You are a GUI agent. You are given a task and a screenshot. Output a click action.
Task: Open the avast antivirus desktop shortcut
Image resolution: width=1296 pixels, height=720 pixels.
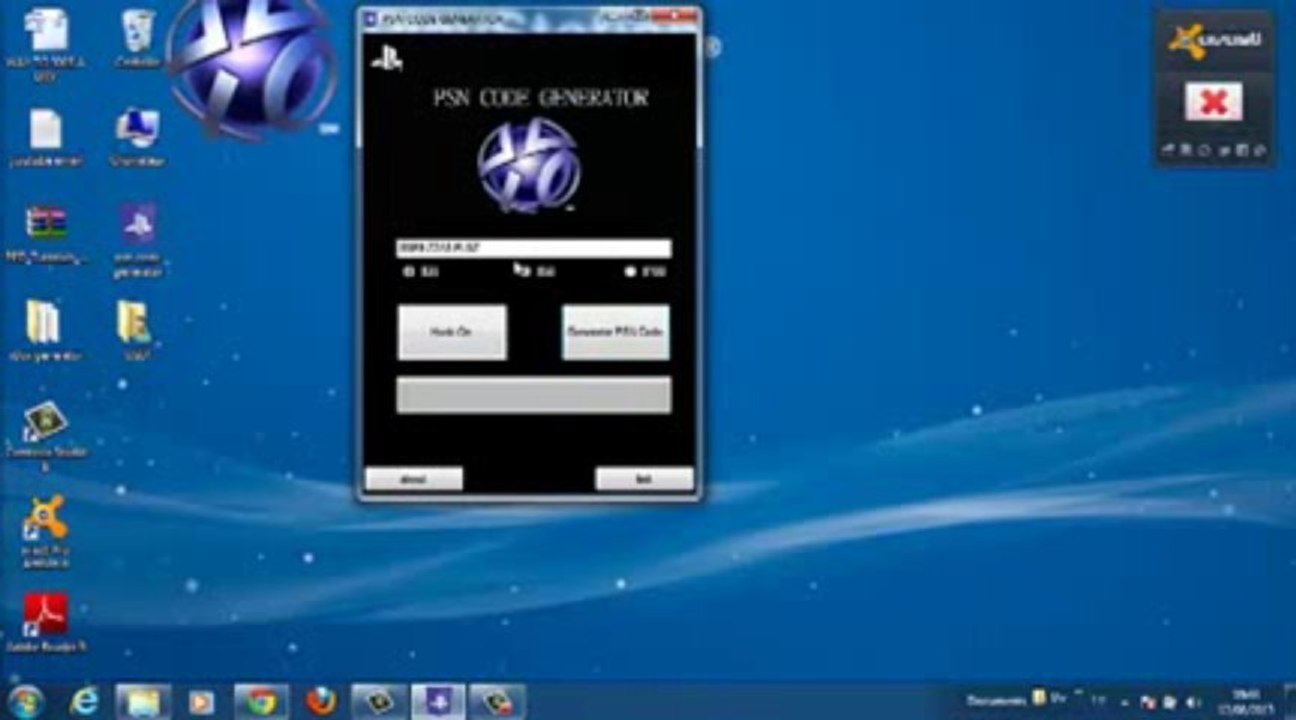[45, 530]
